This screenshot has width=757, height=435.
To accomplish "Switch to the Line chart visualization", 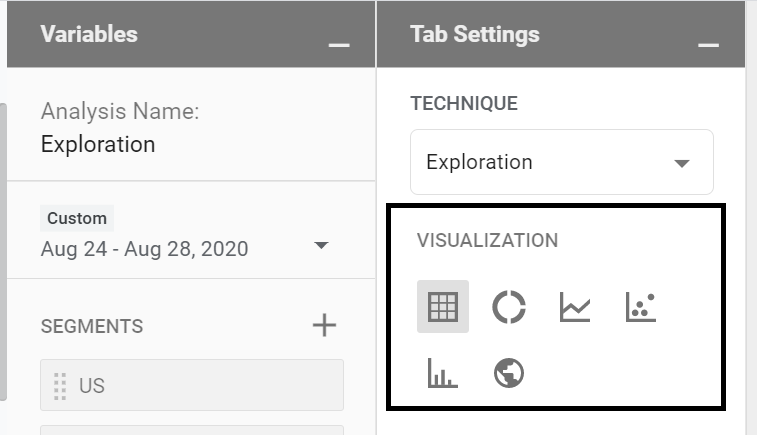I will (575, 307).
